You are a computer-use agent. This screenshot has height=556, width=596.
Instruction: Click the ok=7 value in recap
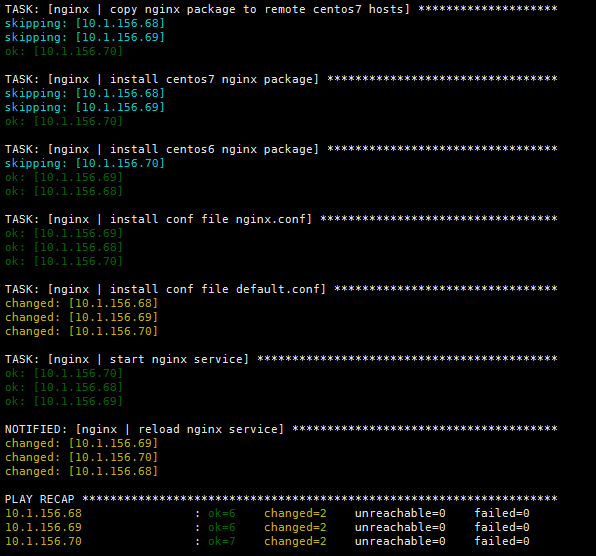click(222, 541)
